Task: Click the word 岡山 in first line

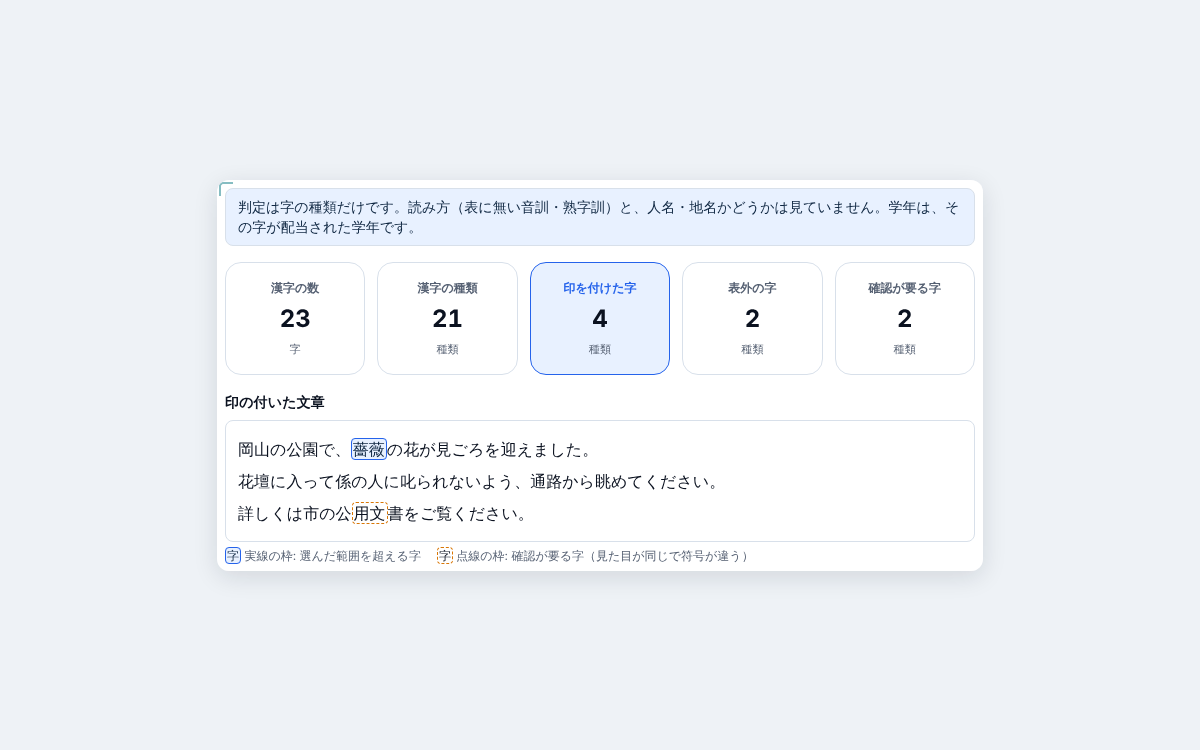Action: coord(254,449)
